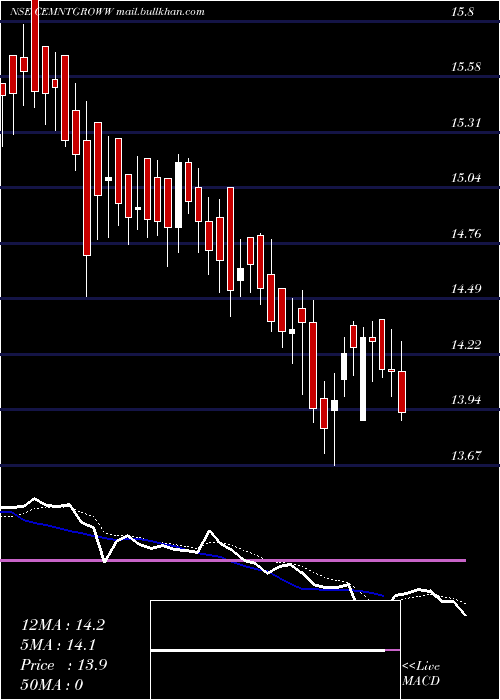
Task: Select the 14.22 price axis label
Action: click(466, 345)
